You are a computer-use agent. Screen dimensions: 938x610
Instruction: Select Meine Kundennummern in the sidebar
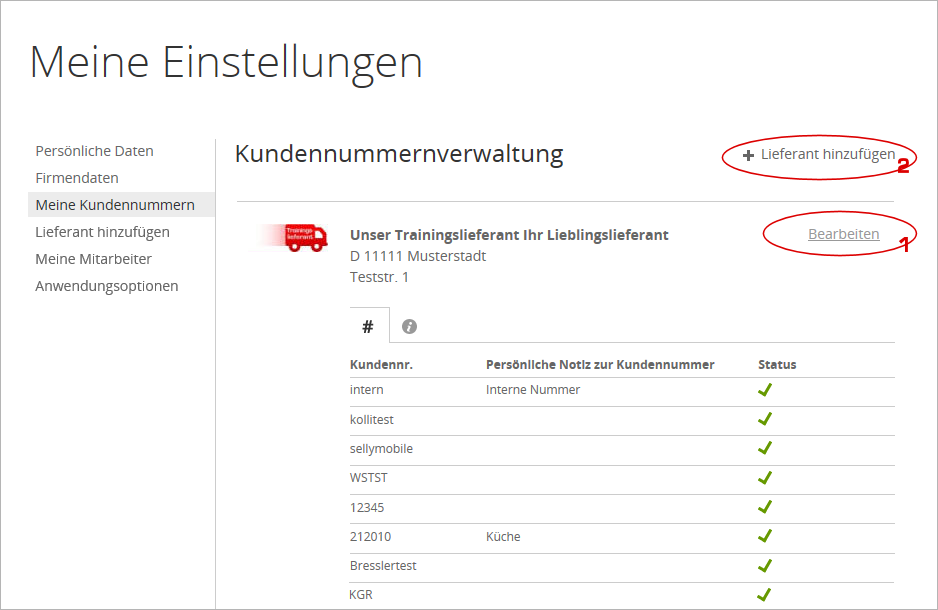click(x=115, y=205)
